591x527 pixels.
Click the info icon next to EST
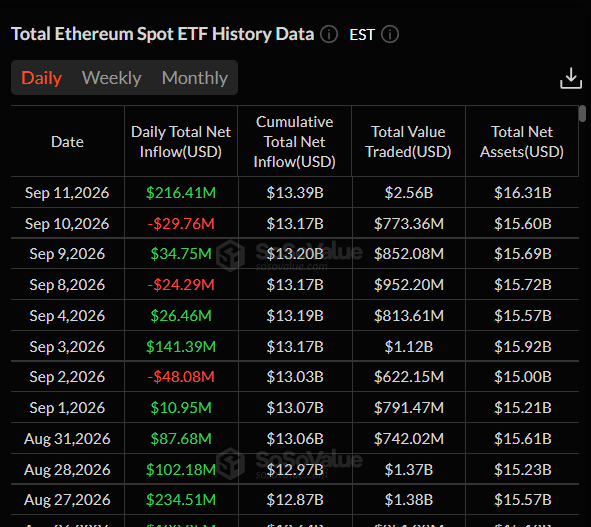pos(390,34)
